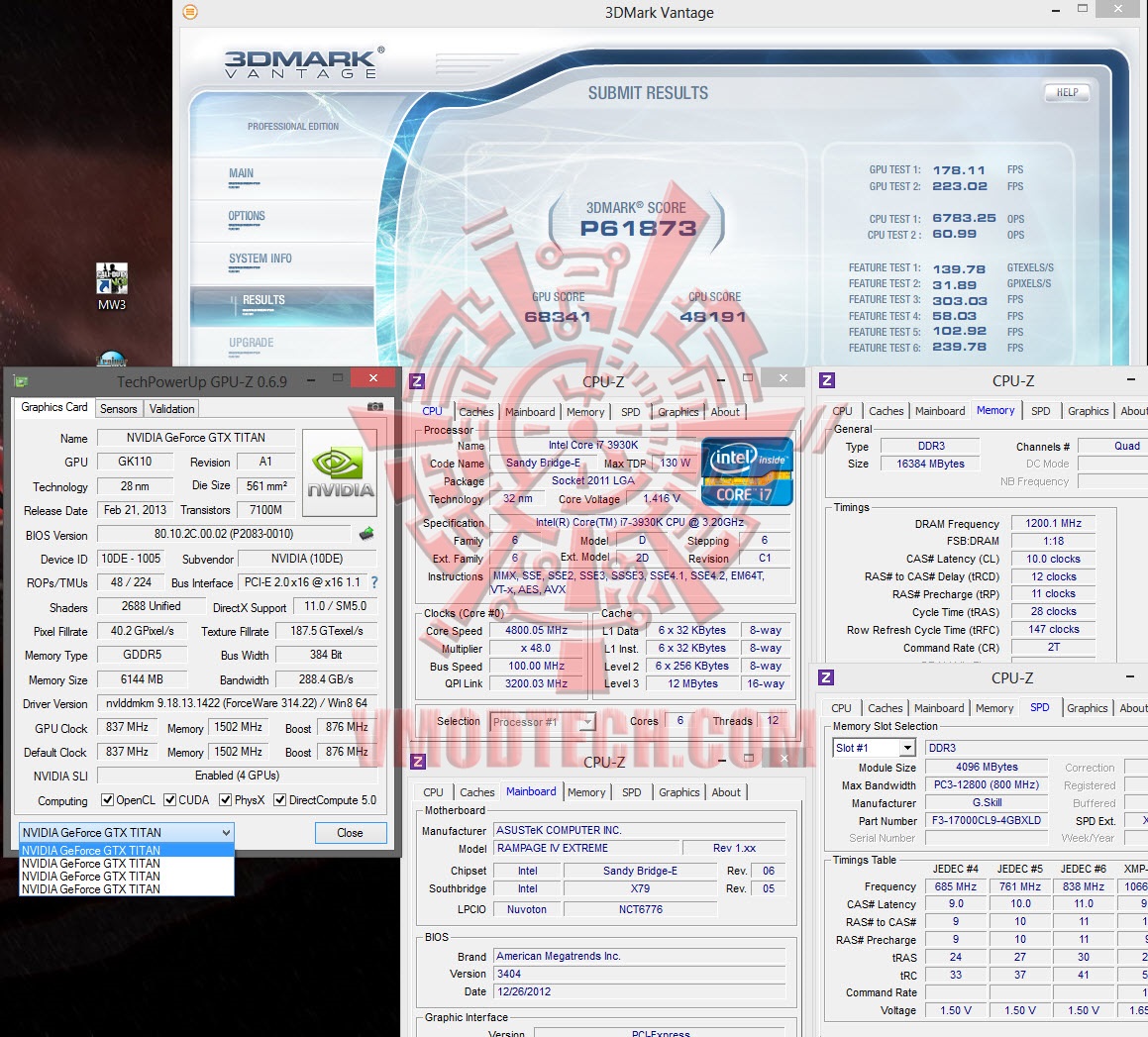Toggle the DirectCompute 5.0 checkbox
1148x1037 pixels.
[x=279, y=799]
